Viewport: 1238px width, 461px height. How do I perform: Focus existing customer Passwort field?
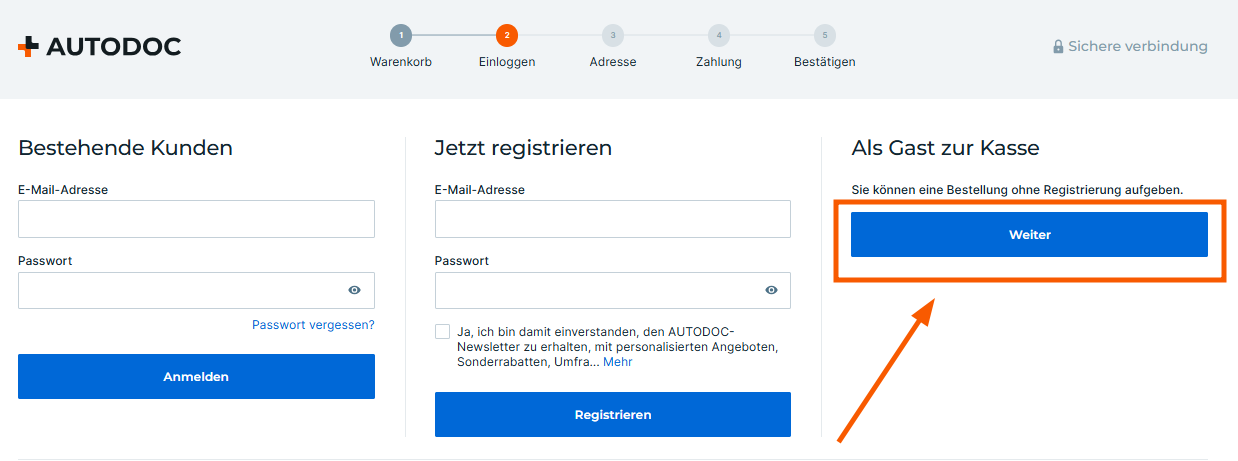point(180,290)
